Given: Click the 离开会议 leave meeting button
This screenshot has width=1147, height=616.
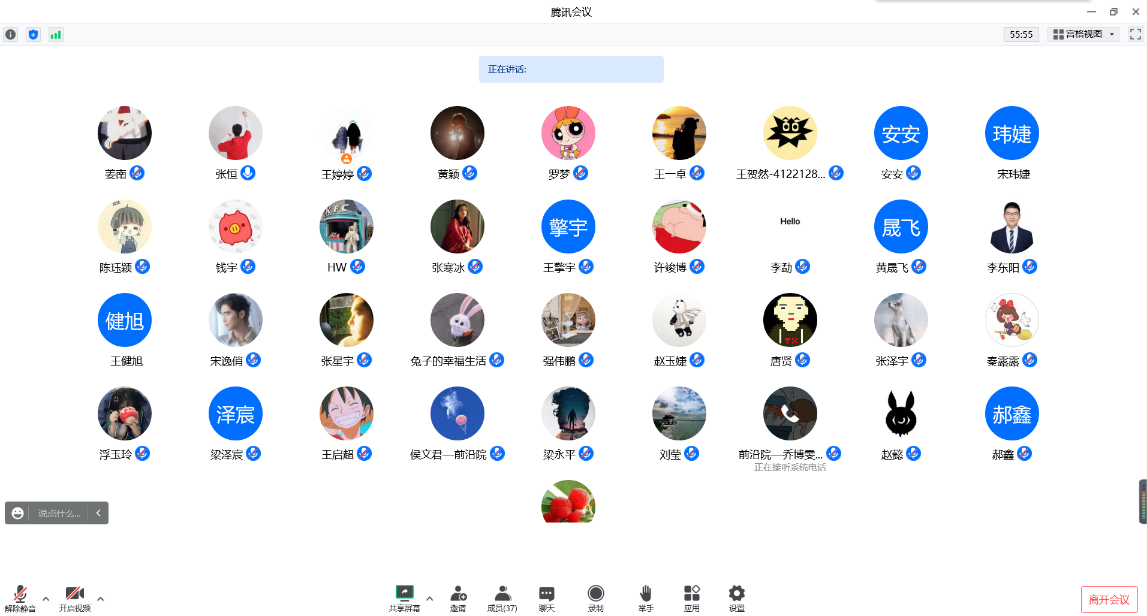Looking at the screenshot, I should pos(1109,599).
